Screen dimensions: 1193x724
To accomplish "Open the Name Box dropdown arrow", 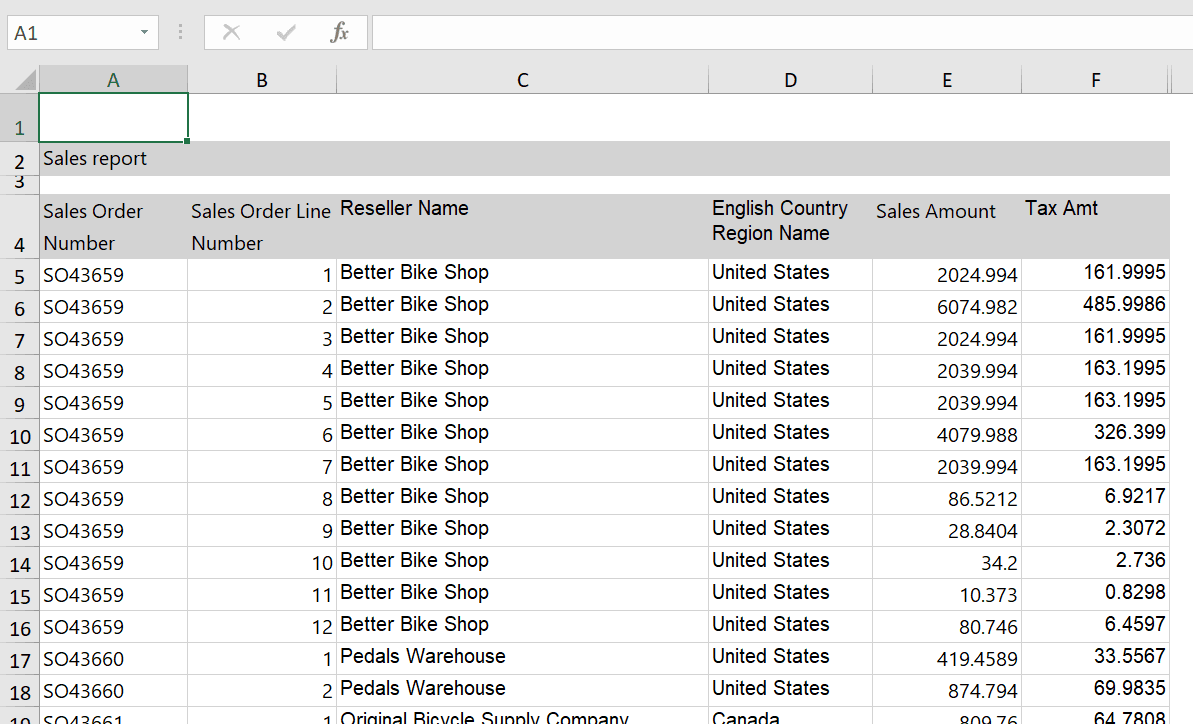I will click(x=143, y=32).
